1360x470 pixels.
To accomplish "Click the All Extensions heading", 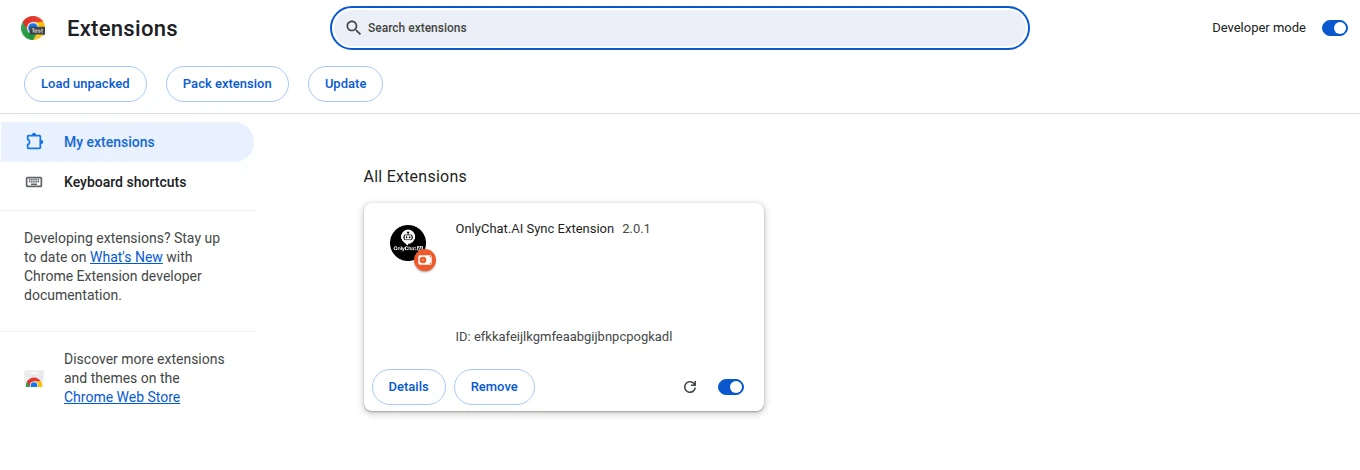I will point(415,176).
